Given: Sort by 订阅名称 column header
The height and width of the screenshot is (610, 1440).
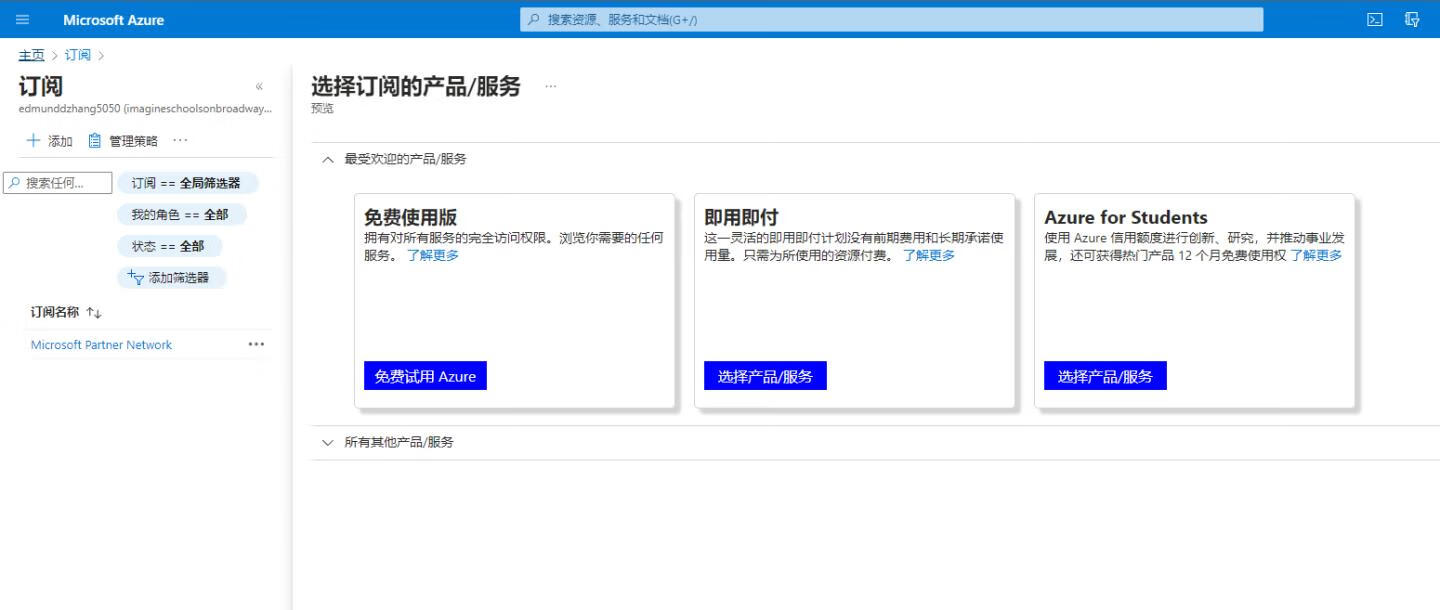Looking at the screenshot, I should [x=66, y=312].
